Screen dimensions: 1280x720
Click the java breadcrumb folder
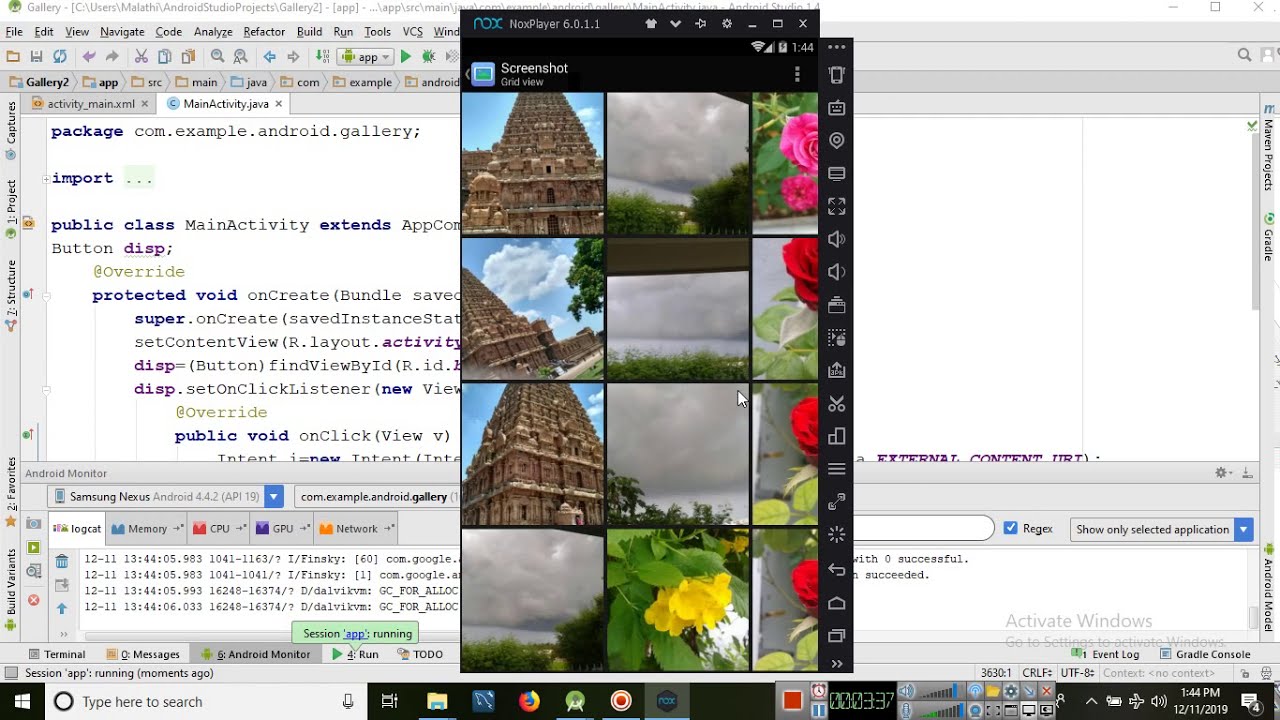coord(248,83)
